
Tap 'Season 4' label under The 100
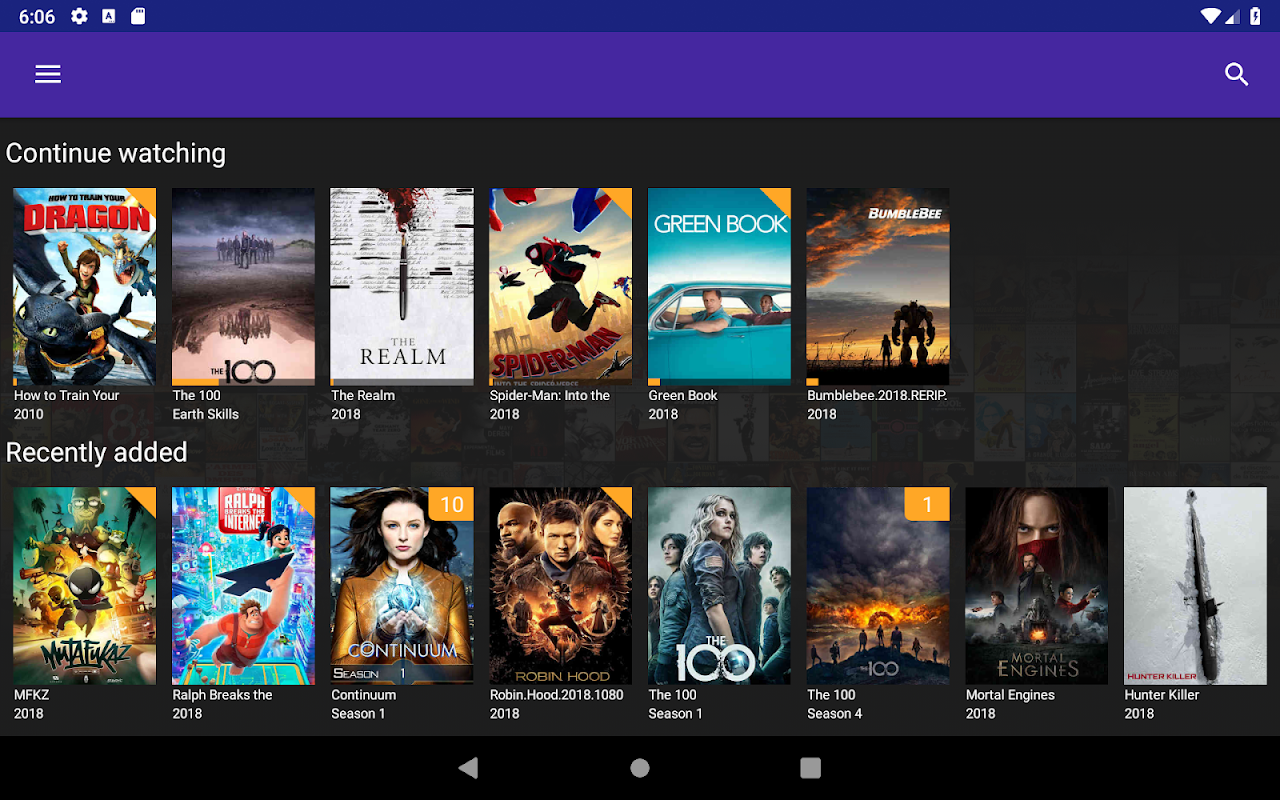(835, 714)
